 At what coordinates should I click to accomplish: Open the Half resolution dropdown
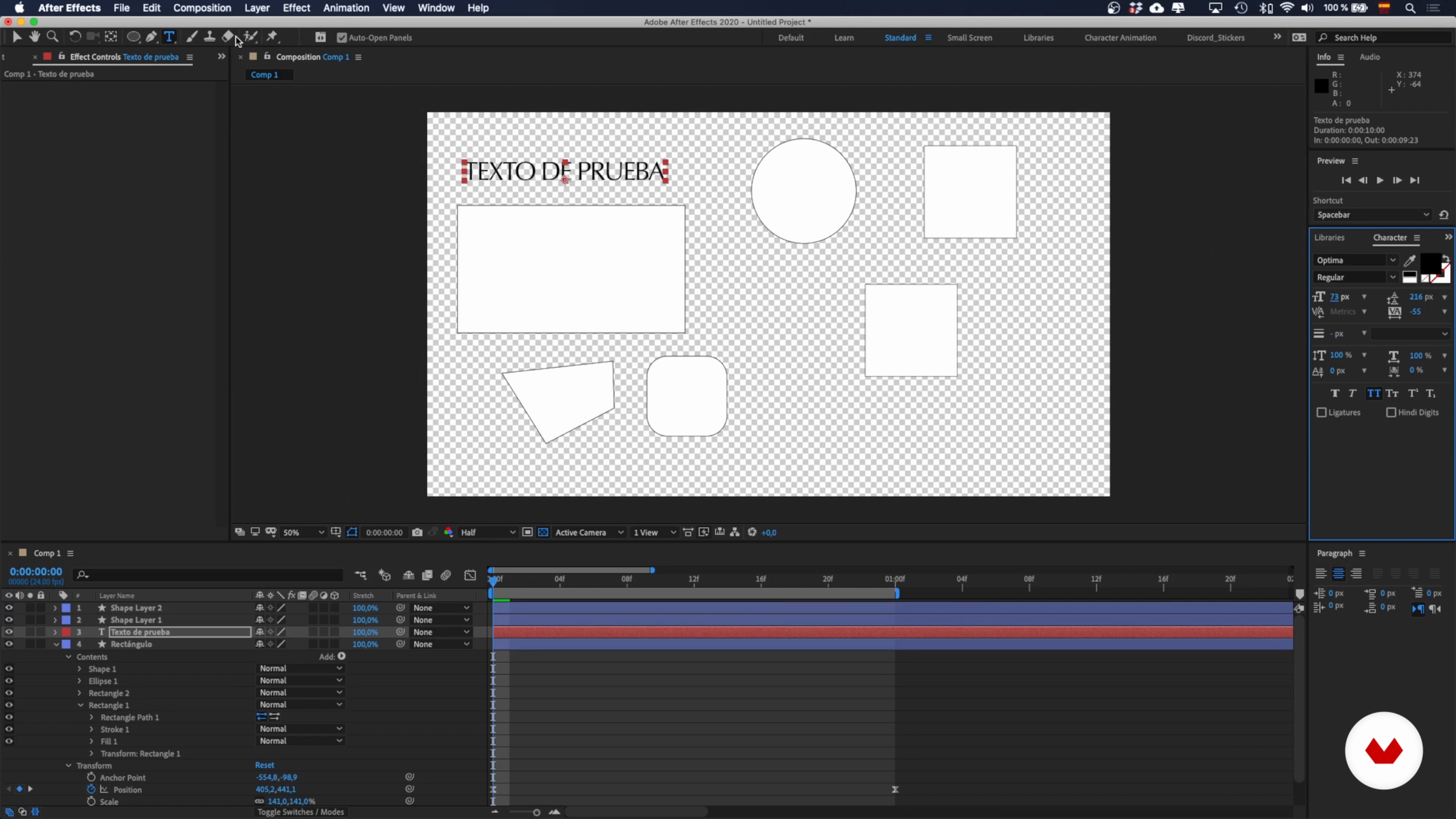coord(488,532)
